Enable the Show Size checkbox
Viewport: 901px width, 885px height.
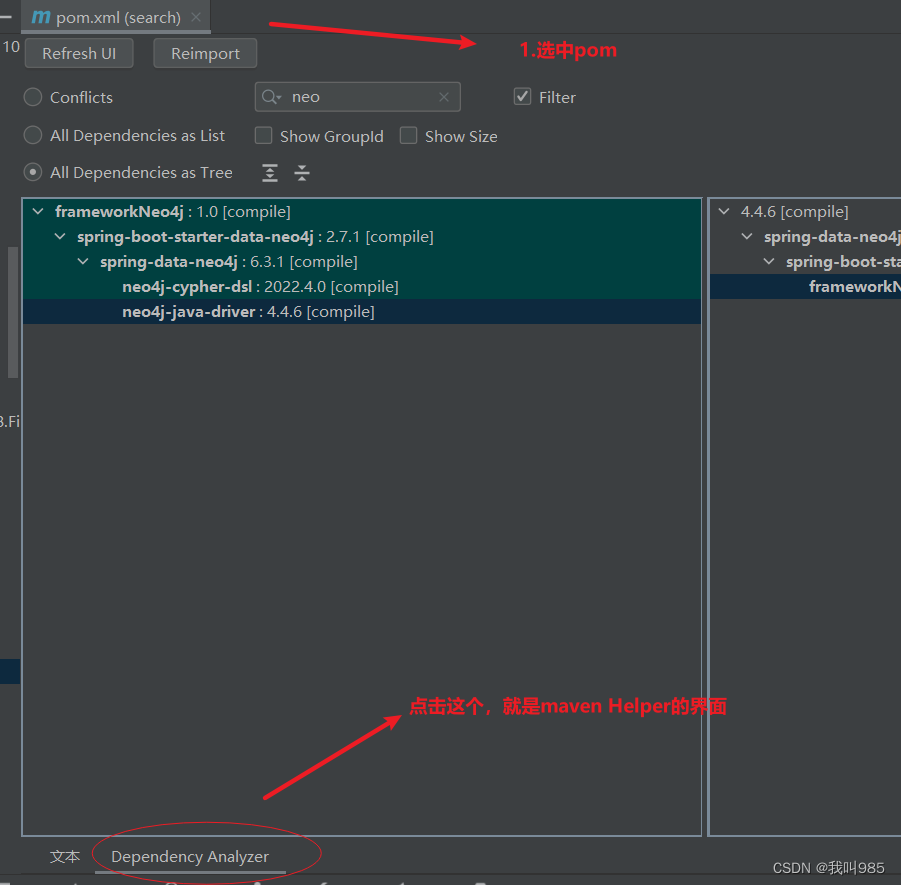[408, 135]
